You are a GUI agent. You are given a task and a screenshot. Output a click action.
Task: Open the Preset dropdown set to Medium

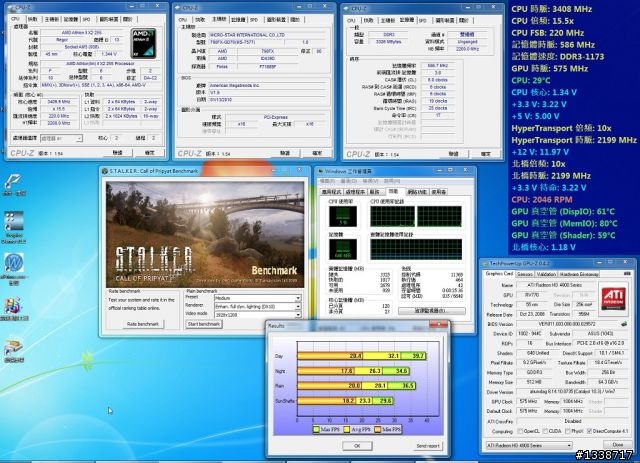pos(258,298)
